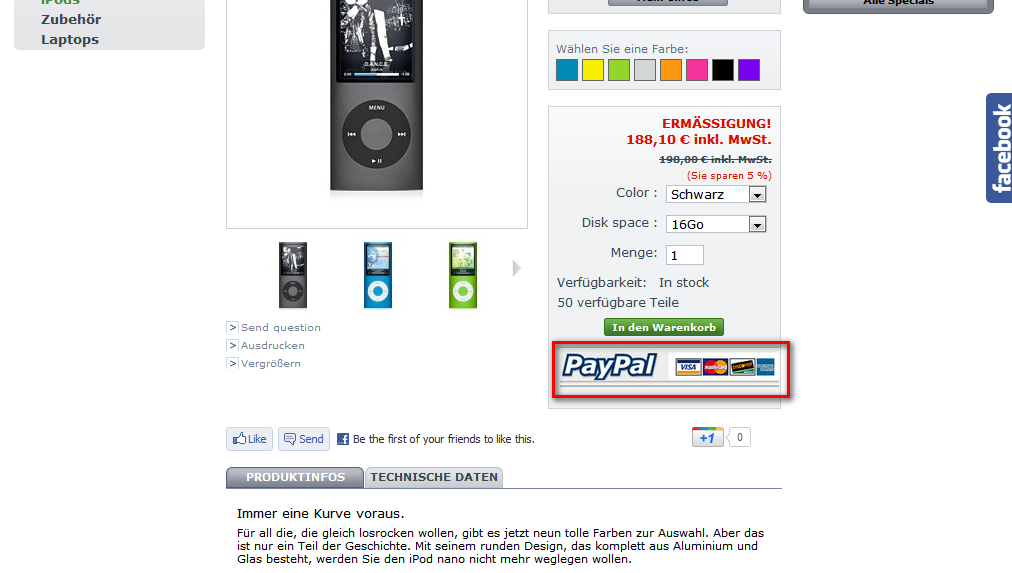1012x573 pixels.
Task: Click the Facebook Like thumbs-up button
Action: pyautogui.click(x=249, y=439)
